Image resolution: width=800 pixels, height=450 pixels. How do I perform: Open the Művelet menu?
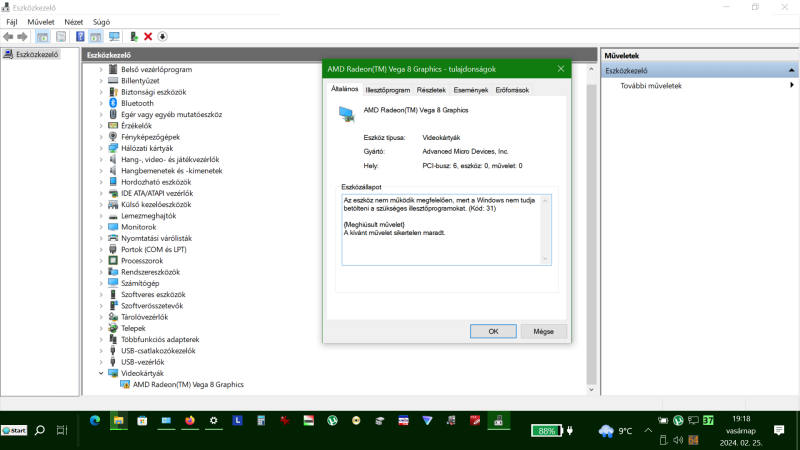click(x=41, y=22)
